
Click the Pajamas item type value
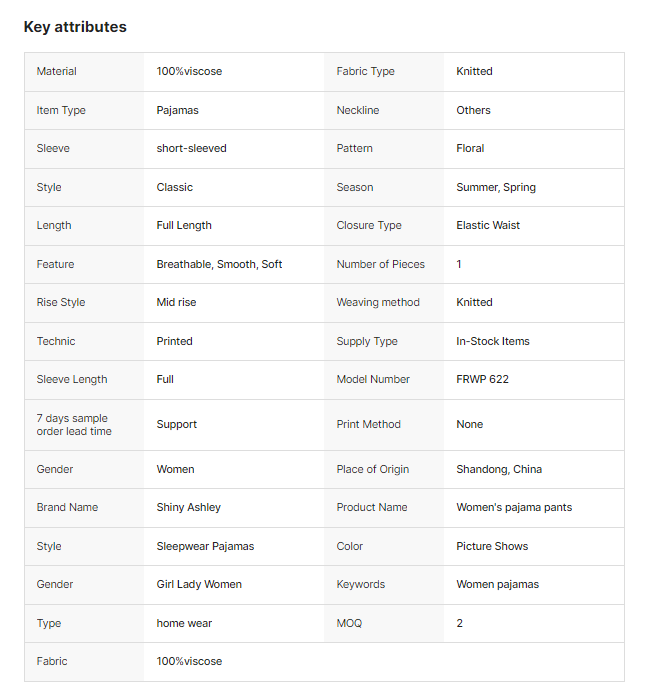(x=178, y=110)
